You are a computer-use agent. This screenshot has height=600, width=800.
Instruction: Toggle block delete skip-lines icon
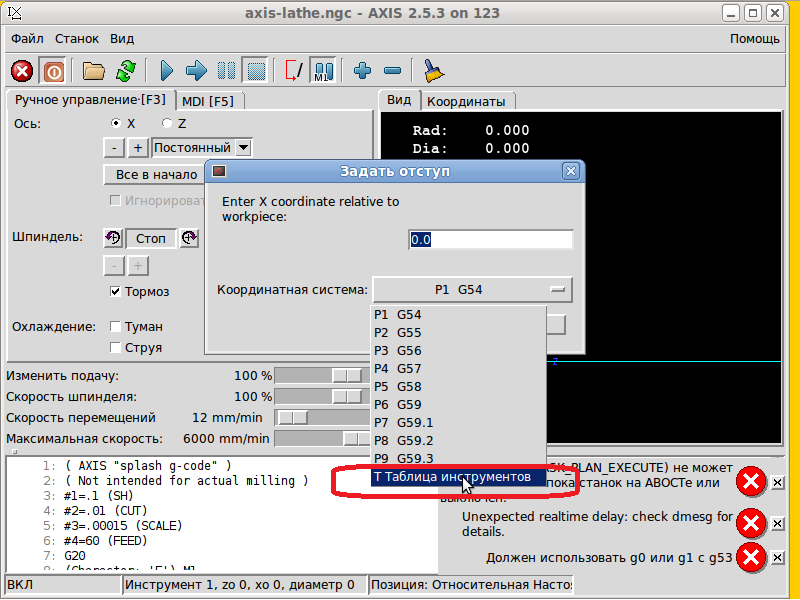[x=293, y=71]
